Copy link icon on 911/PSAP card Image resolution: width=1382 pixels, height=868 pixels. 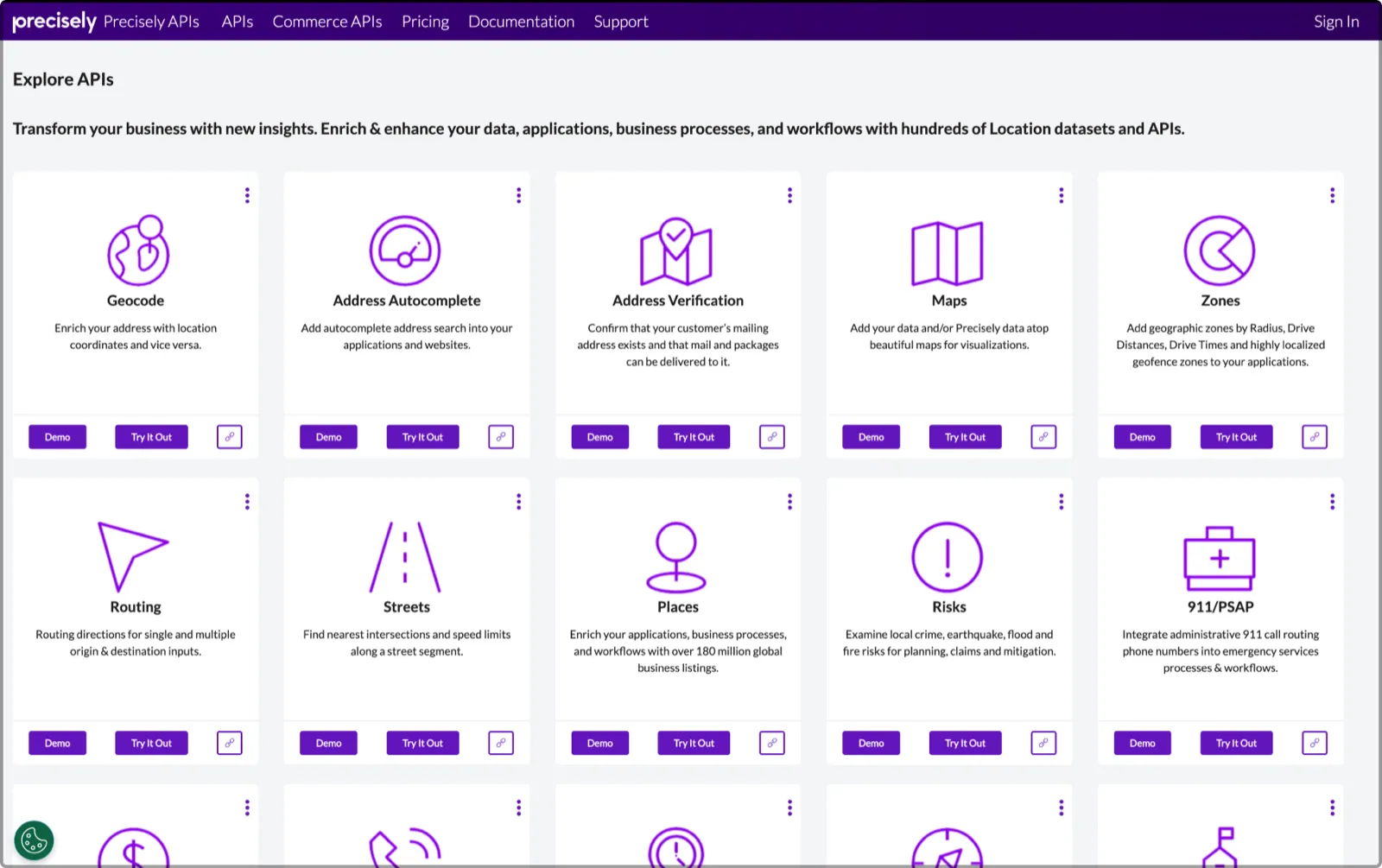pyautogui.click(x=1315, y=743)
